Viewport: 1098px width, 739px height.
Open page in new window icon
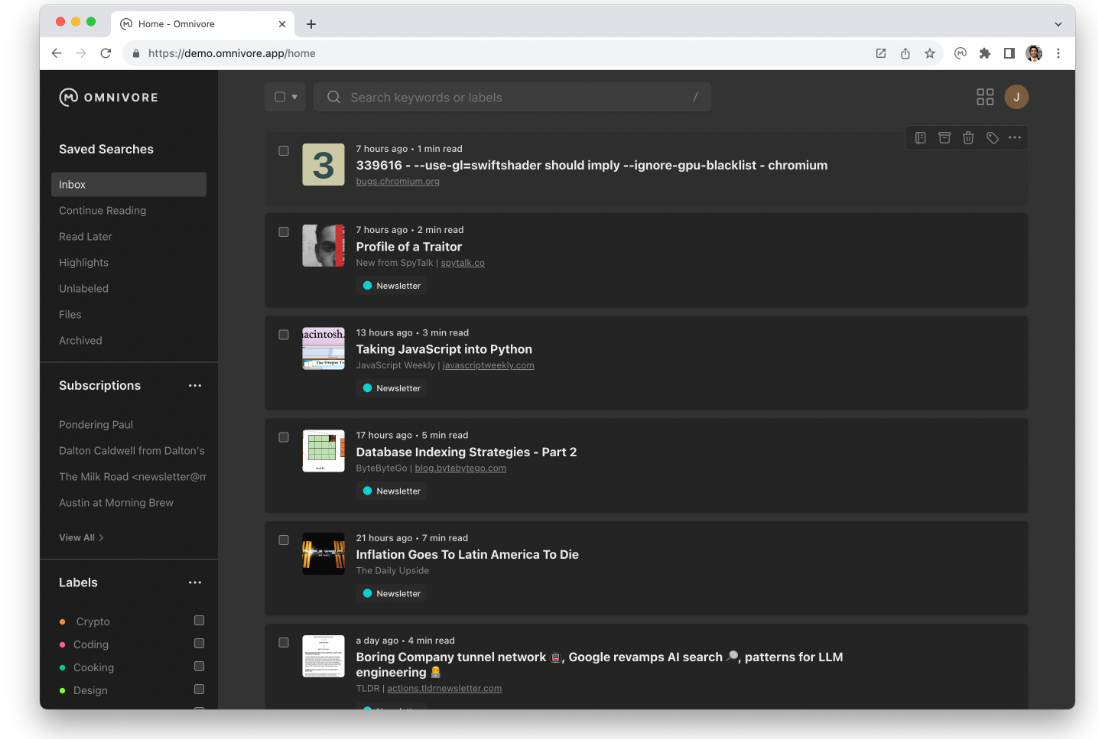coord(881,53)
